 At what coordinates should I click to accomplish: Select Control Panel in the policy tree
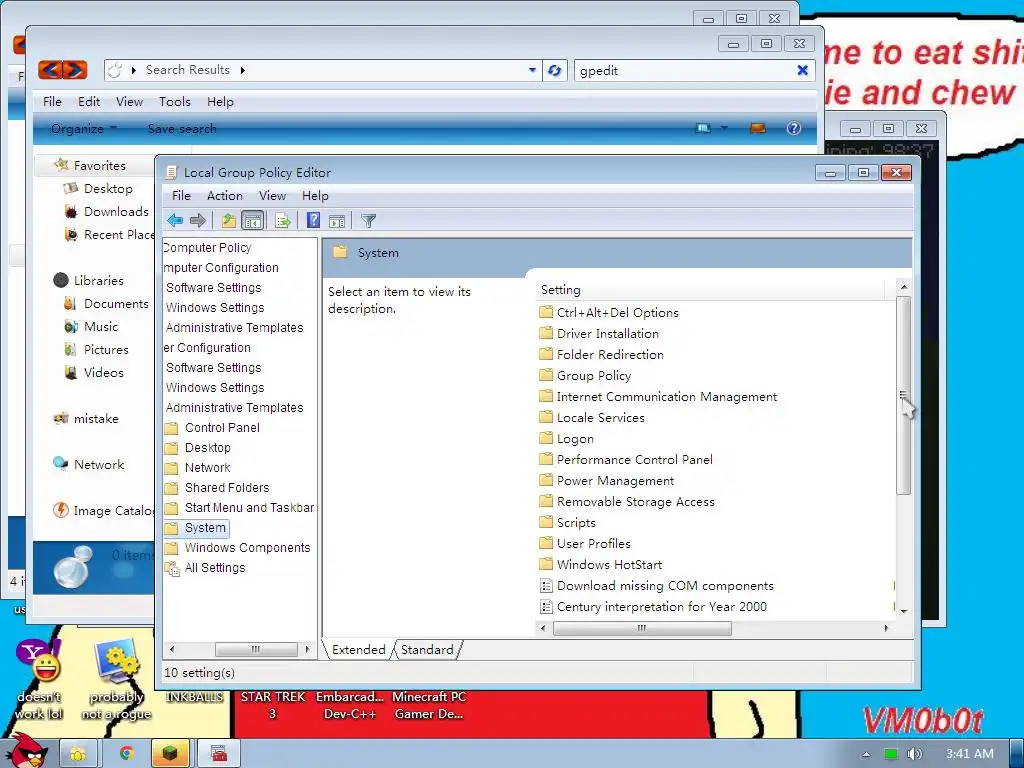(222, 427)
